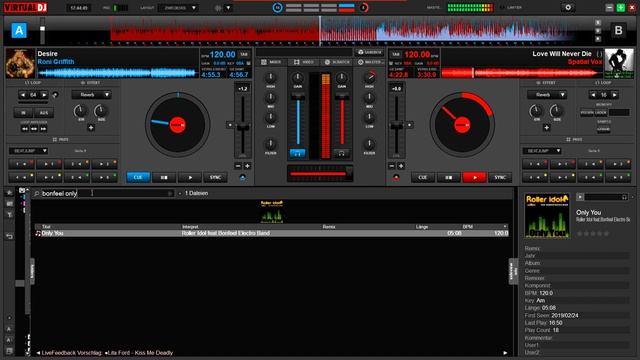This screenshot has height=360, width=640.
Task: Click deck A HIGH EQ knob
Action: [270, 77]
